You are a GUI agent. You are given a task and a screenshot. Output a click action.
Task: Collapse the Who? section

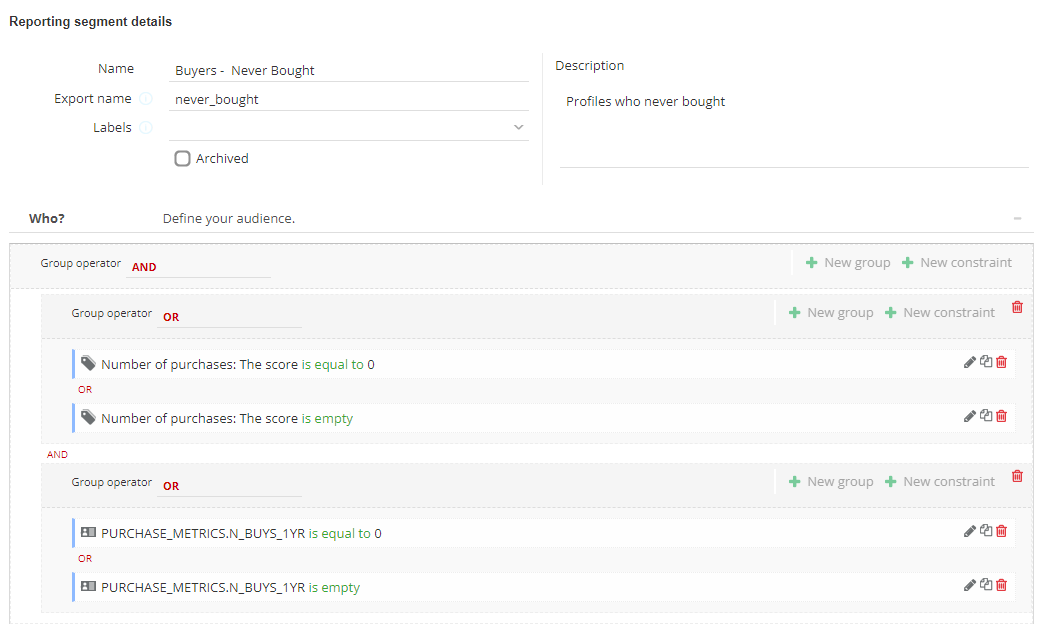pos(1017,218)
